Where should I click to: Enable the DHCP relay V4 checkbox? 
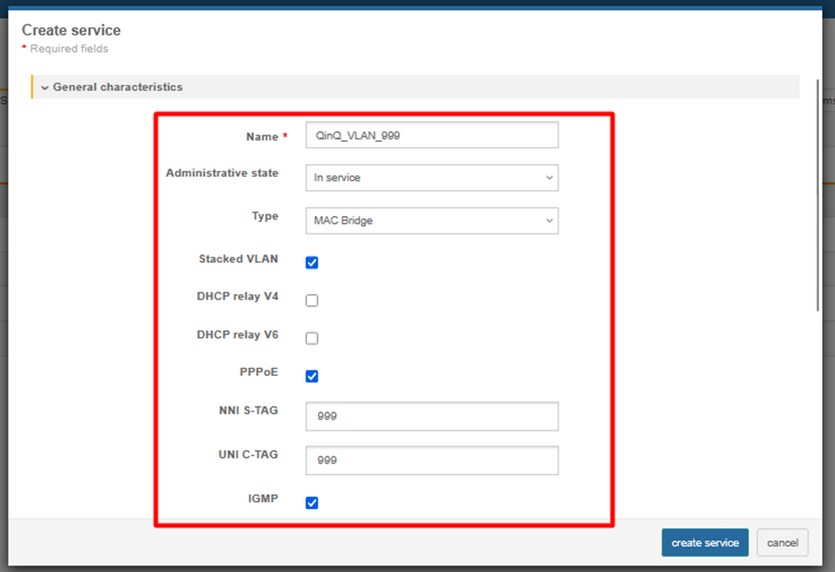coord(312,300)
